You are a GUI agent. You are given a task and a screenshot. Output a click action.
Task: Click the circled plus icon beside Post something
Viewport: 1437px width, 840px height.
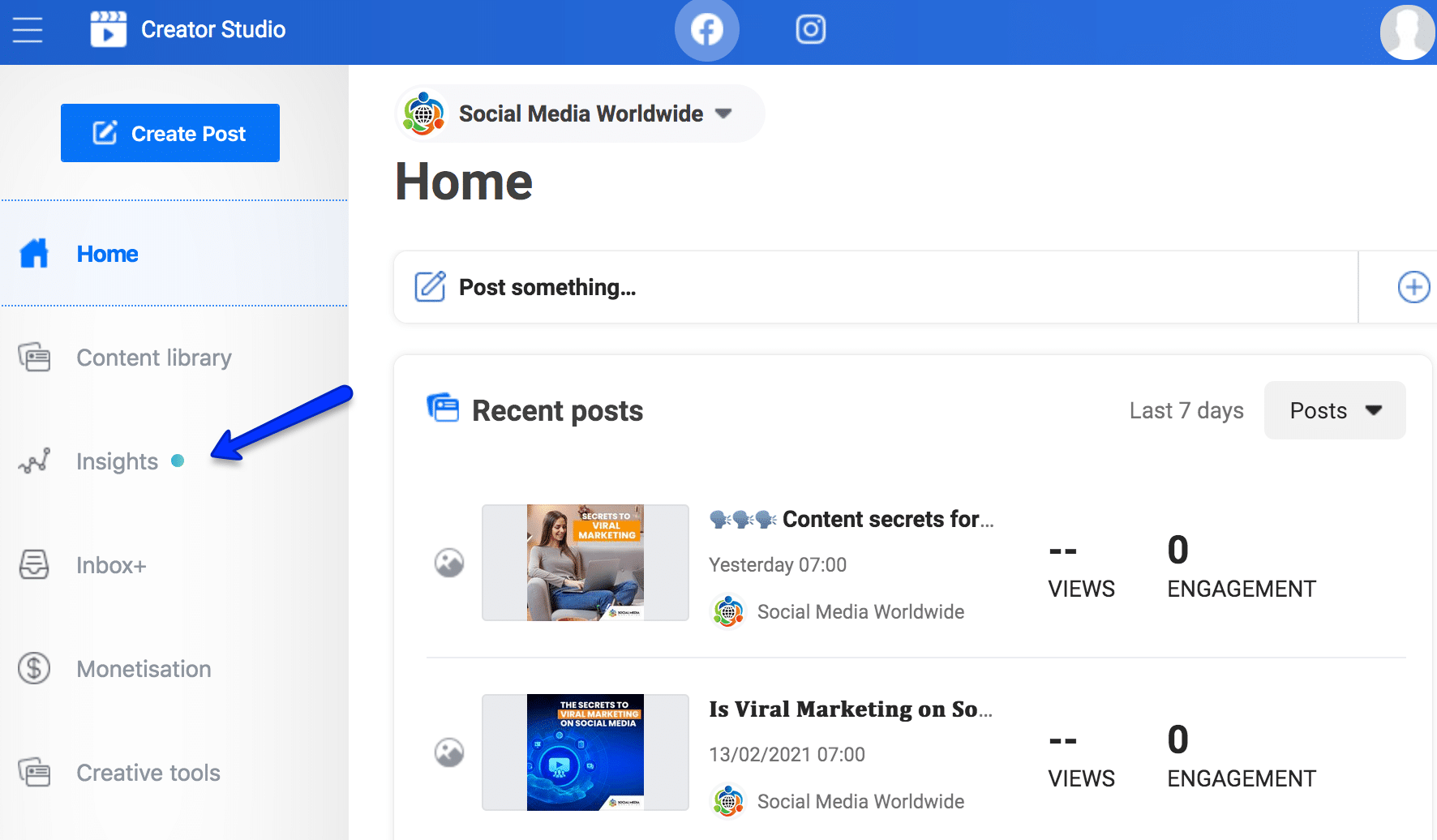pos(1413,287)
